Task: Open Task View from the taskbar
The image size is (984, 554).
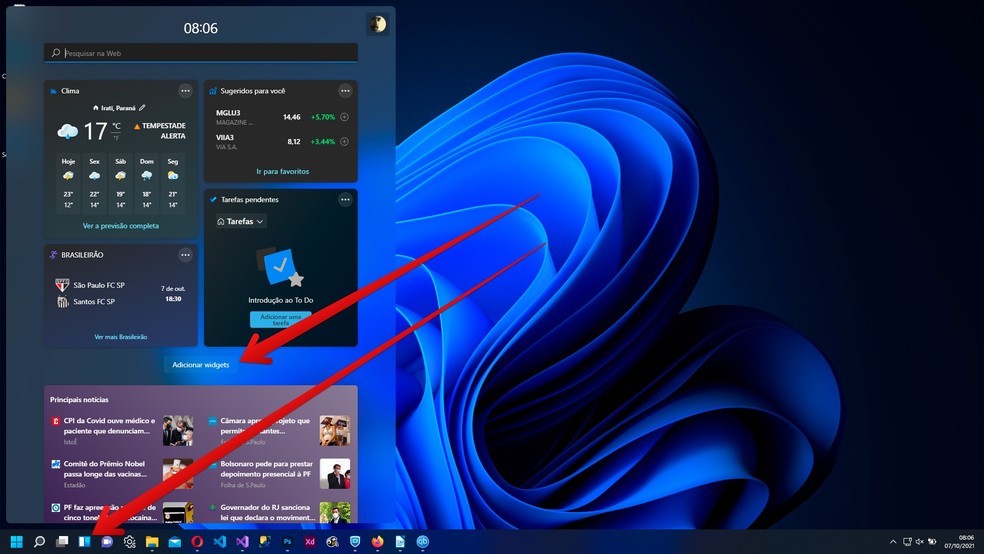Action: 62,541
